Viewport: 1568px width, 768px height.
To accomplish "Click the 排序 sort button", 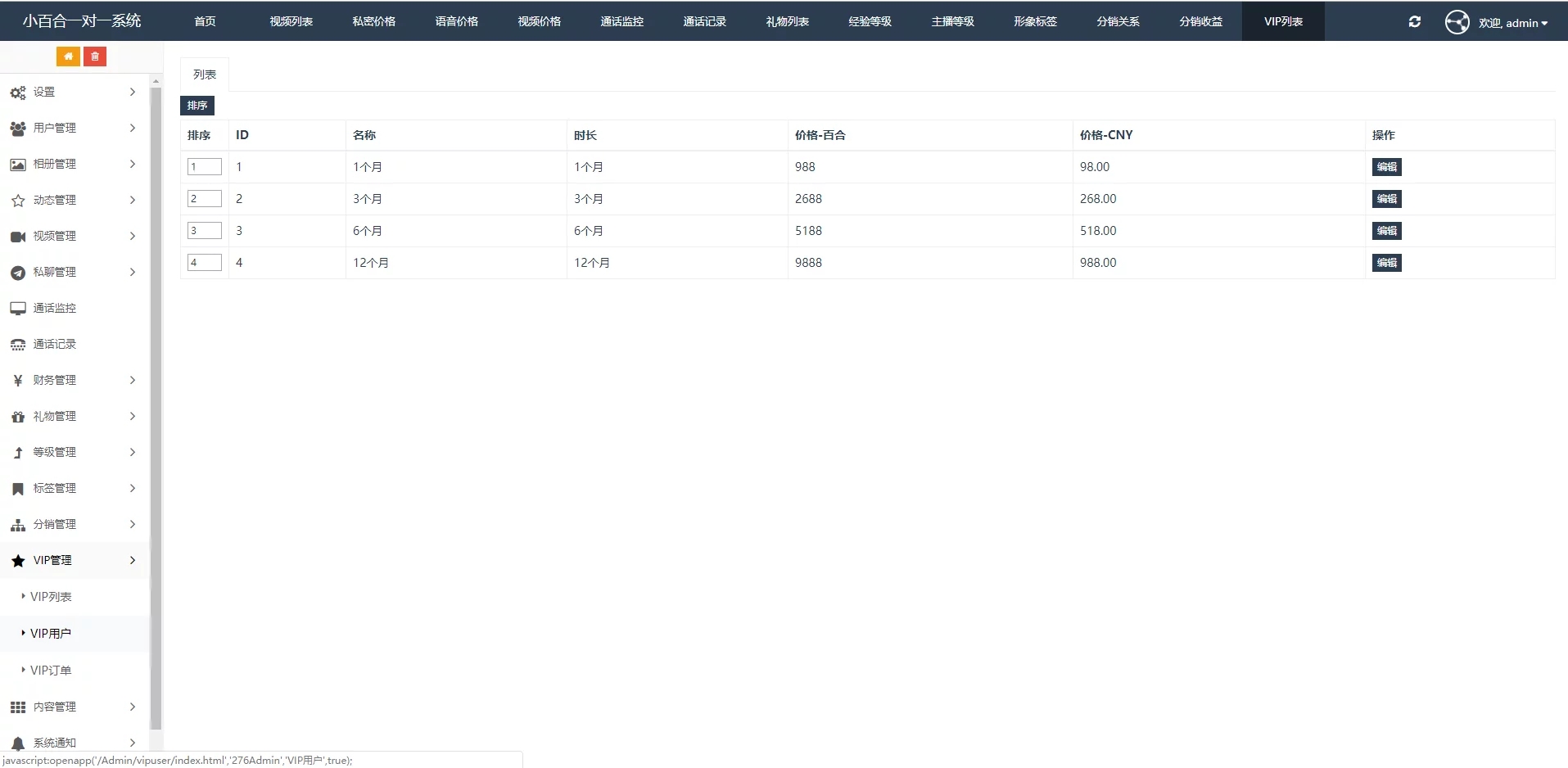I will [196, 105].
